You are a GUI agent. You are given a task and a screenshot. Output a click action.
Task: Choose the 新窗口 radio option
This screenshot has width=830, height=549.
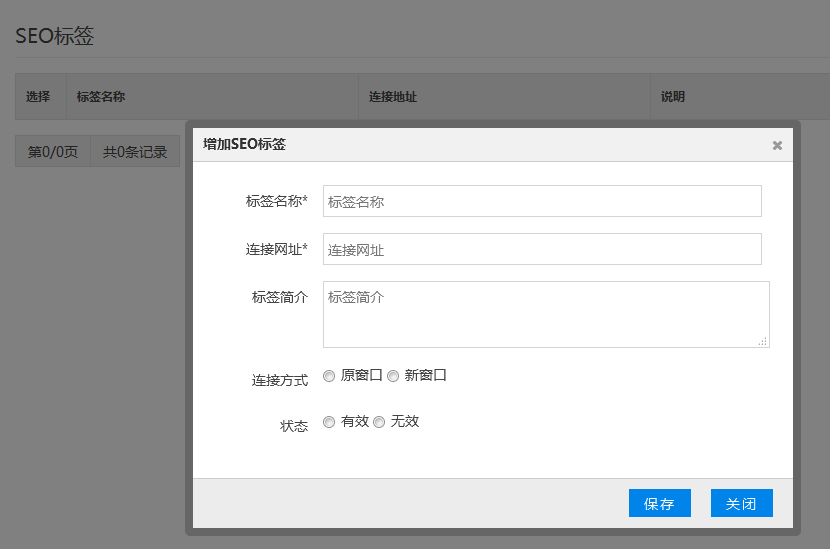[393, 376]
